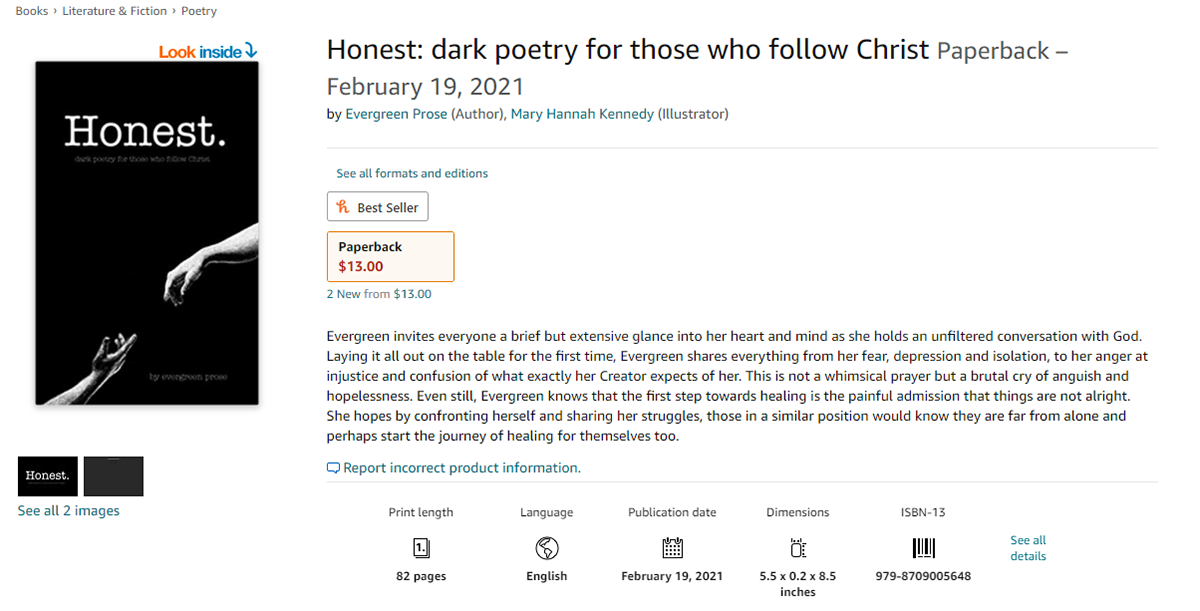Viewport: 1200px width, 611px height.
Task: Click the print length pages icon
Action: [421, 548]
